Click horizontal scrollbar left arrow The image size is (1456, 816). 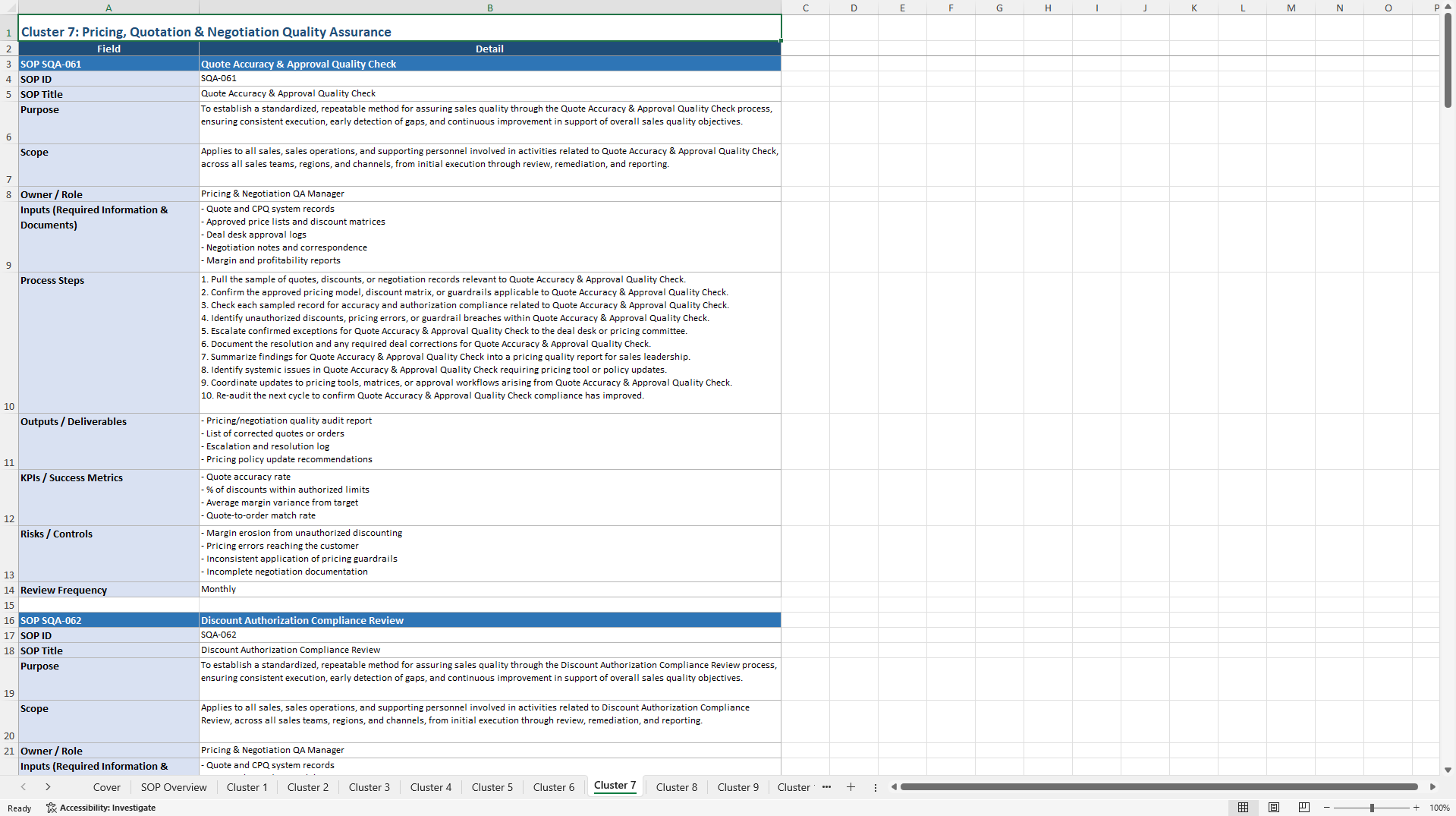[x=894, y=787]
